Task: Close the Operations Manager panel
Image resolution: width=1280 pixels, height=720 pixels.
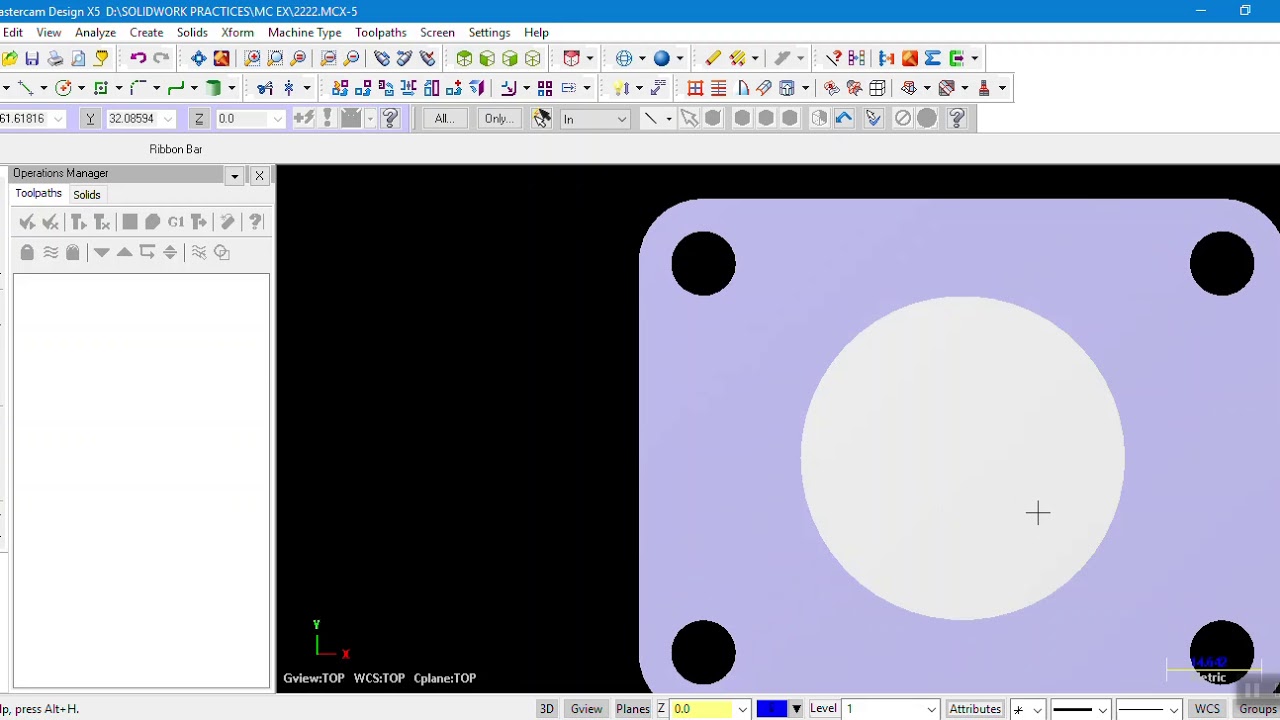Action: [259, 175]
